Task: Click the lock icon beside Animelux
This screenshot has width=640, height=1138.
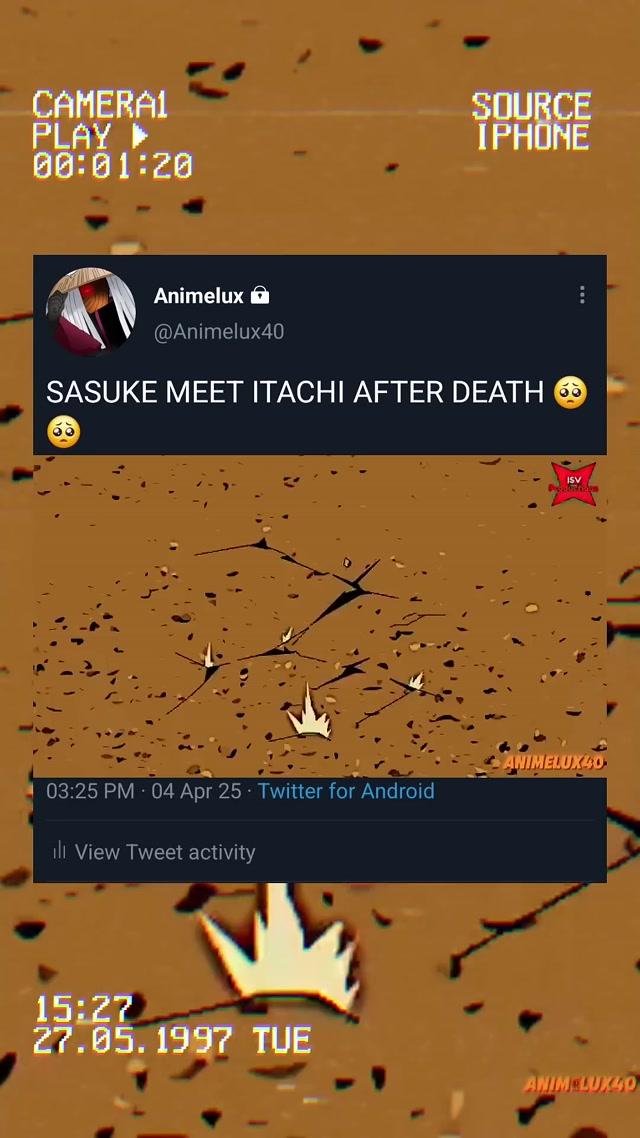Action: (x=260, y=295)
